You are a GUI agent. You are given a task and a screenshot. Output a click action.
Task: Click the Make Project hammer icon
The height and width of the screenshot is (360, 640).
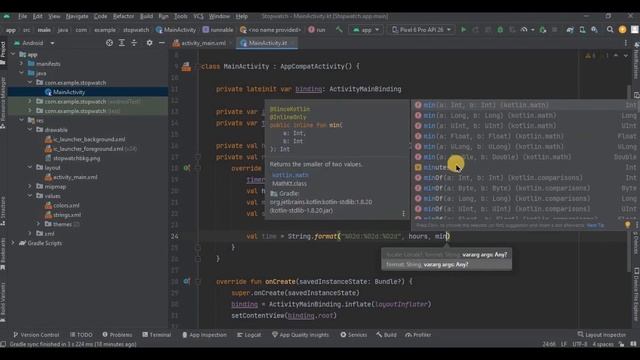[339, 30]
